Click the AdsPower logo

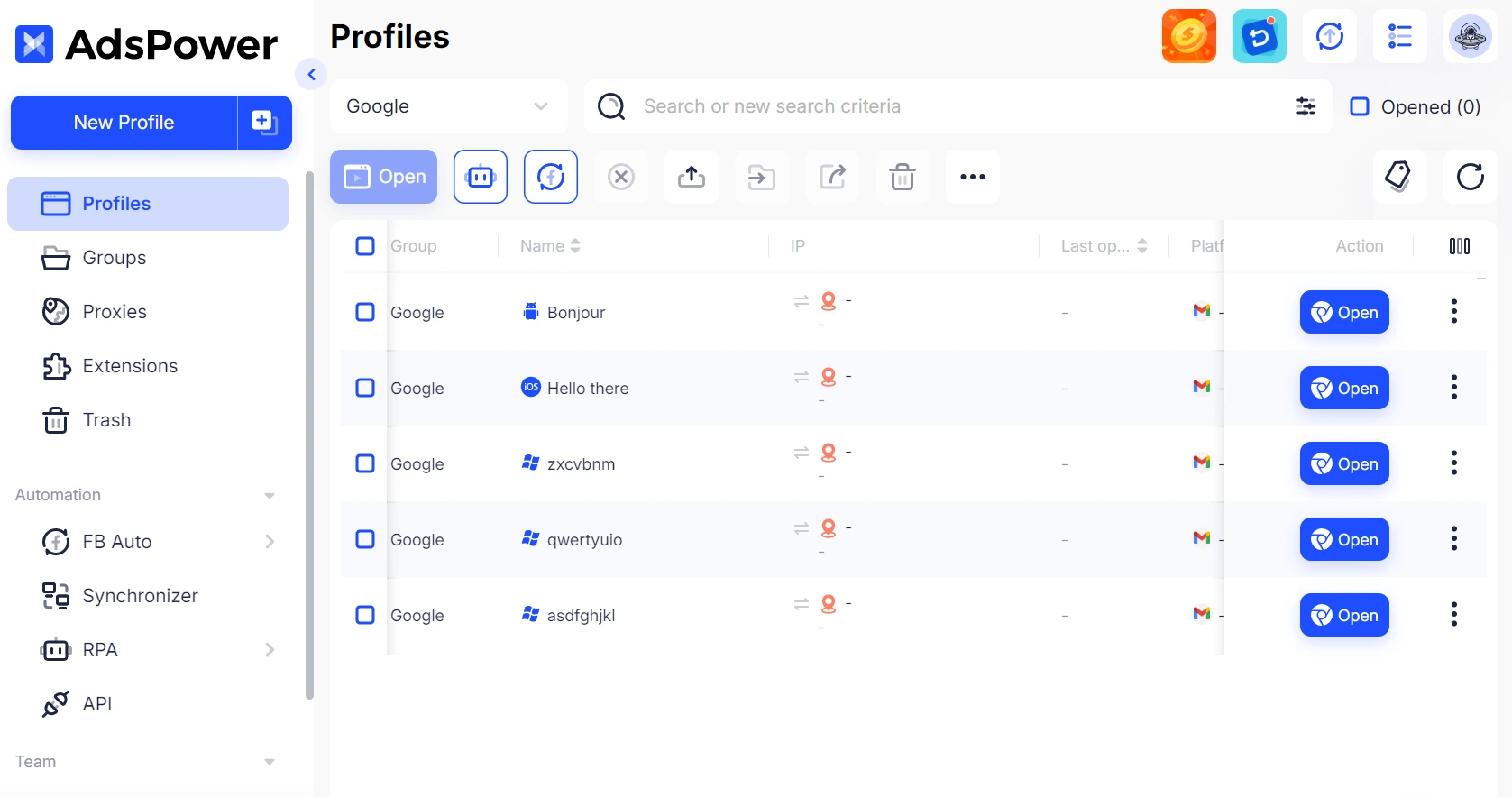tap(146, 44)
